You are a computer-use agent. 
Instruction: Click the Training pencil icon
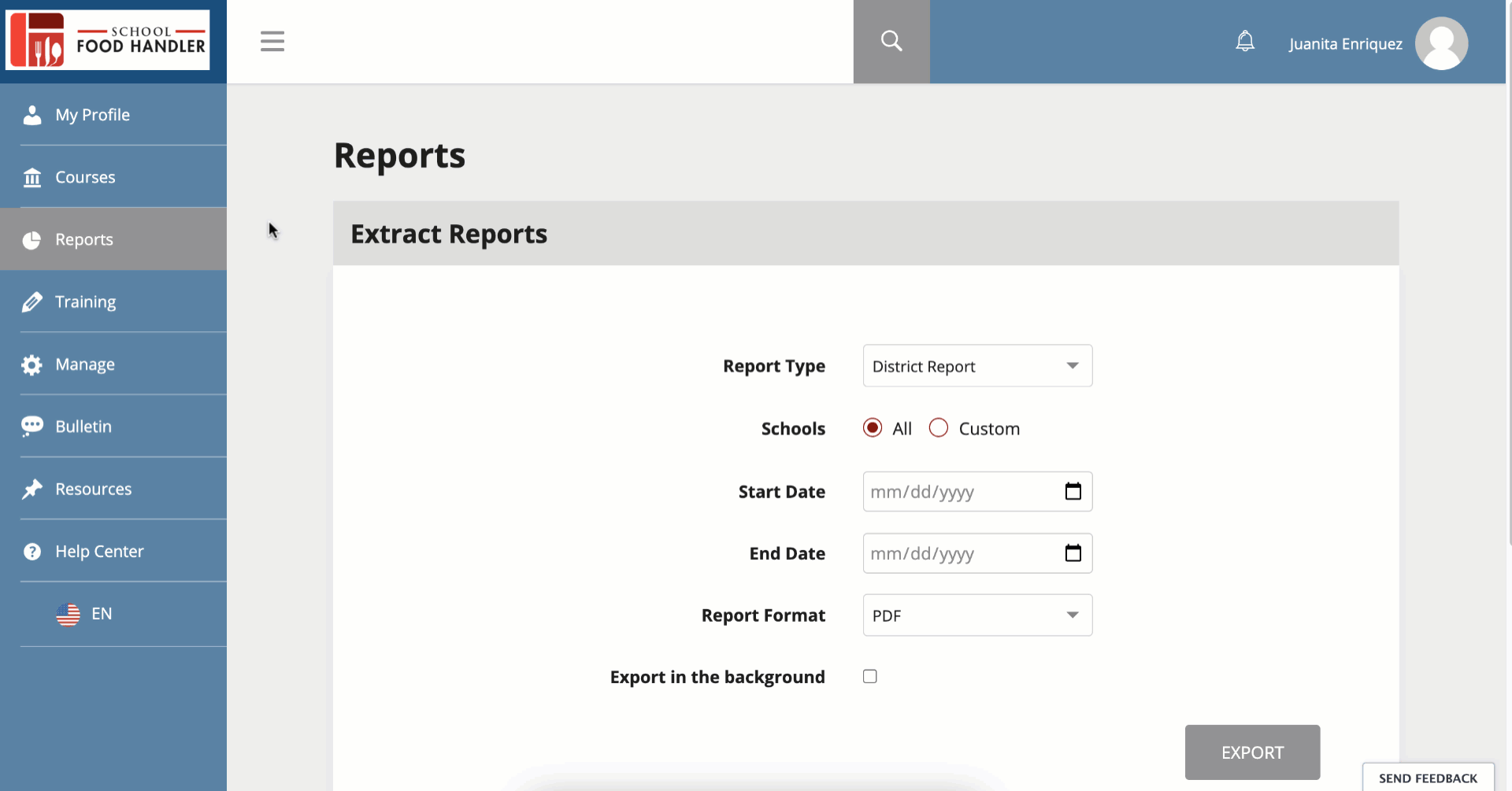pos(32,302)
